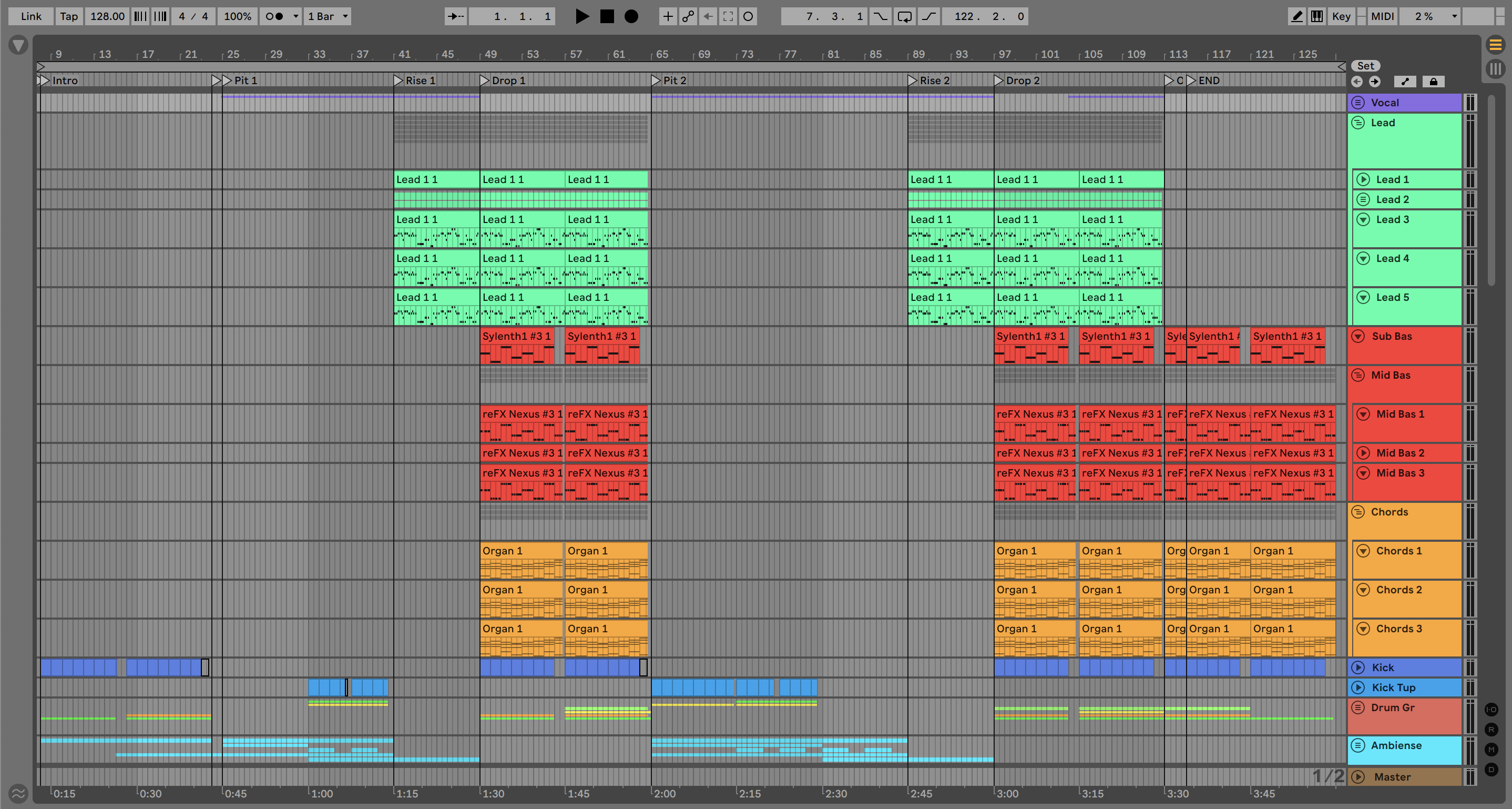
Task: Toggle the Loop switch
Action: (x=904, y=16)
